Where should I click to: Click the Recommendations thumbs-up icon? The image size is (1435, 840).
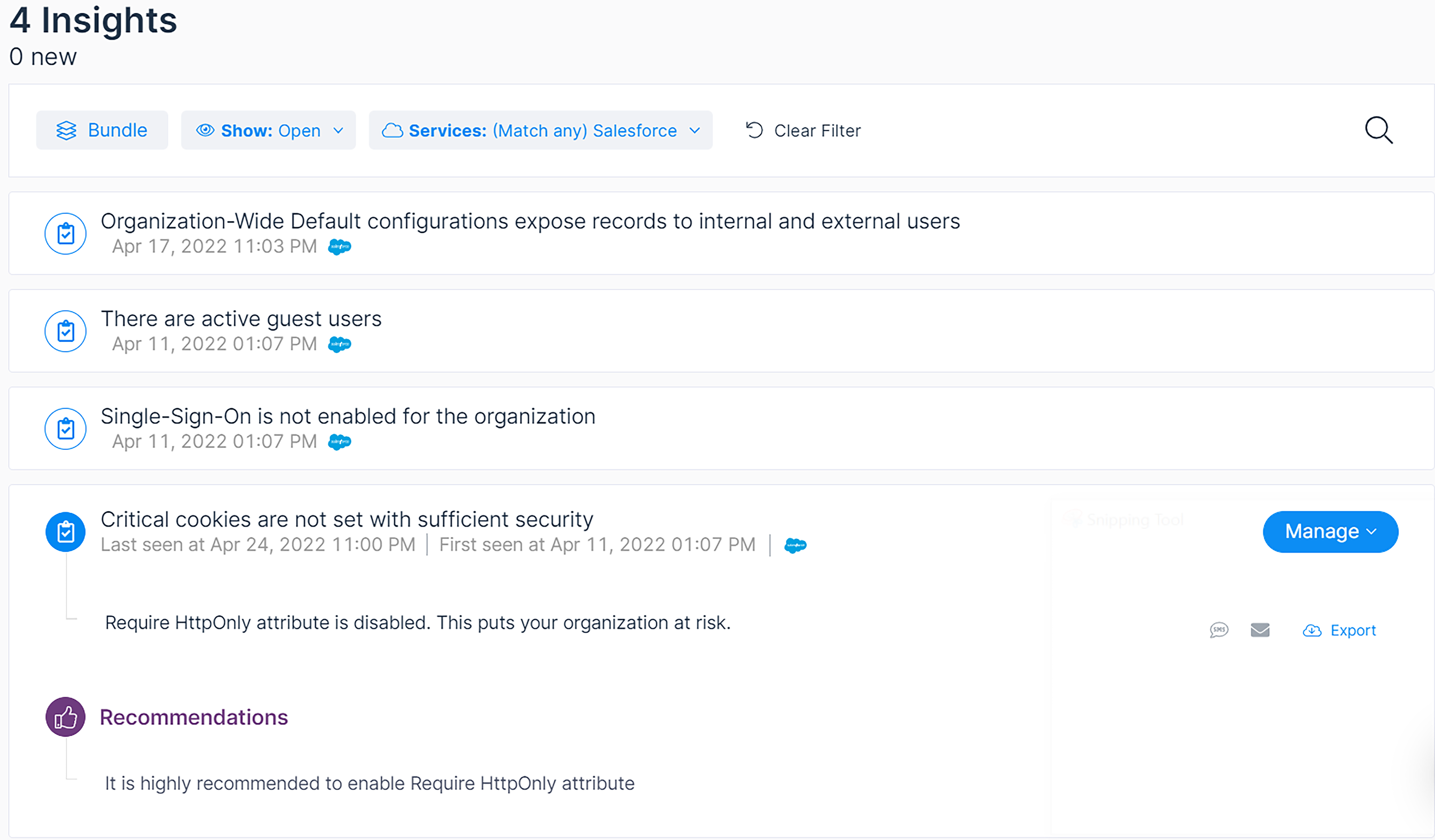pos(66,718)
